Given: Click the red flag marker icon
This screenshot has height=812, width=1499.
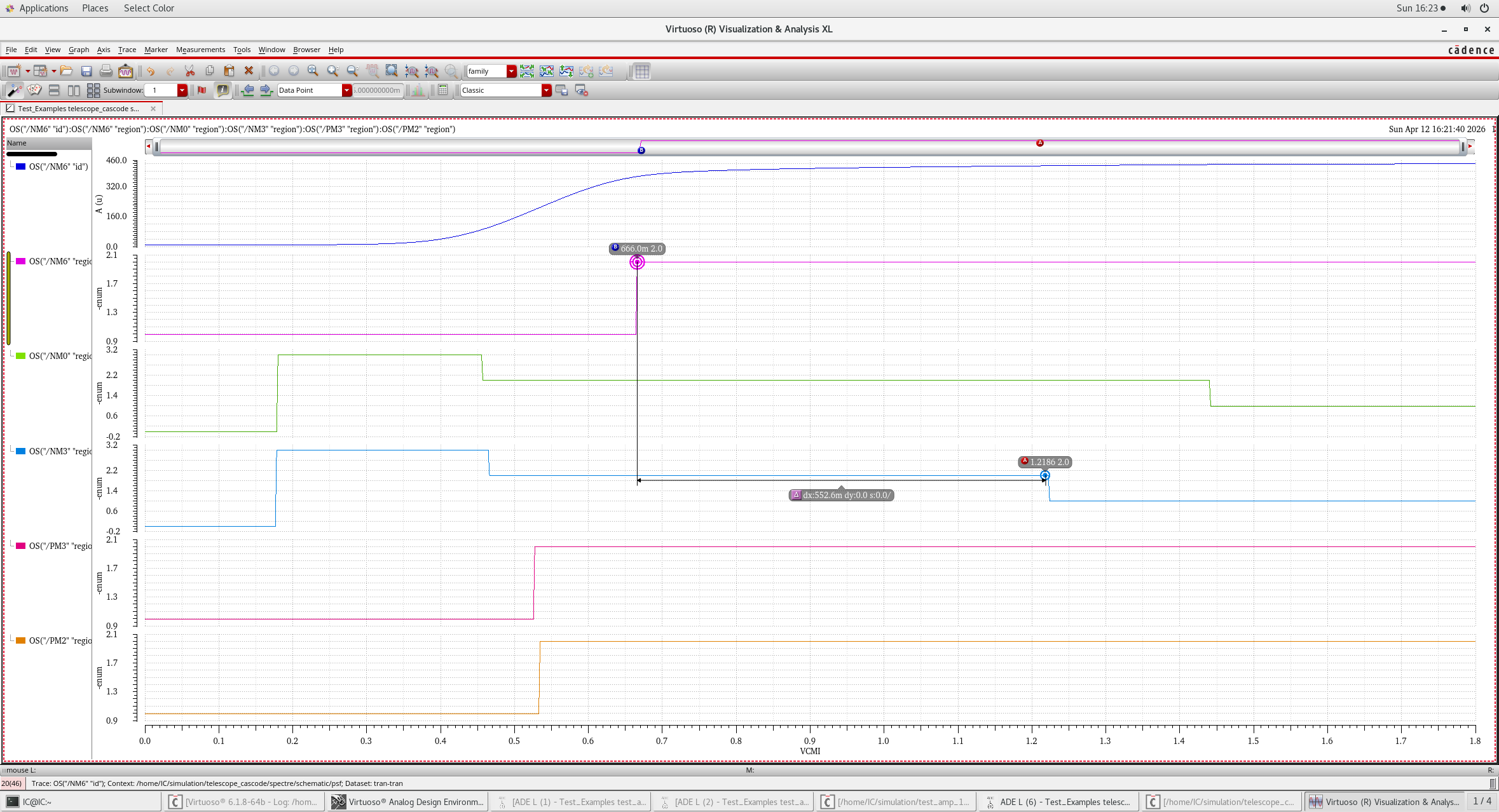Looking at the screenshot, I should click(x=202, y=90).
